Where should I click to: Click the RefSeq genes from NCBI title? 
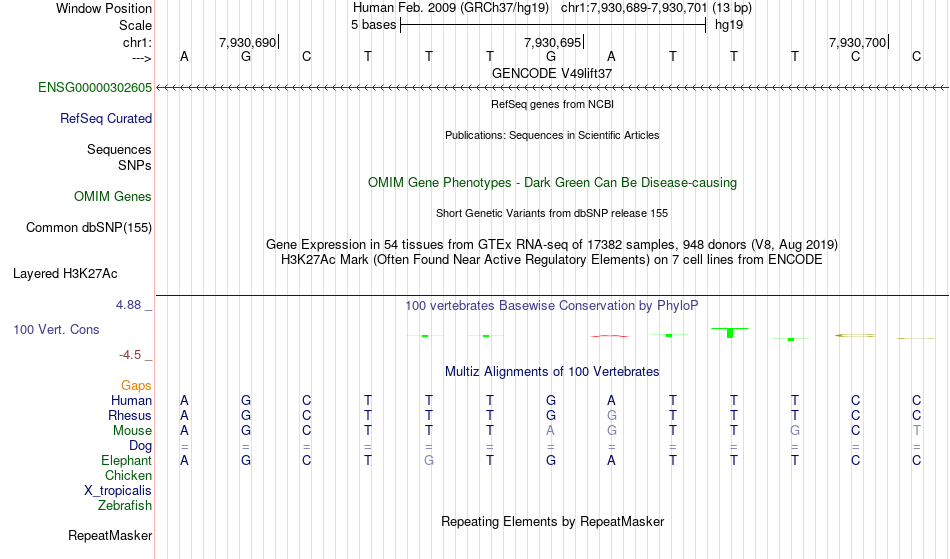(552, 104)
